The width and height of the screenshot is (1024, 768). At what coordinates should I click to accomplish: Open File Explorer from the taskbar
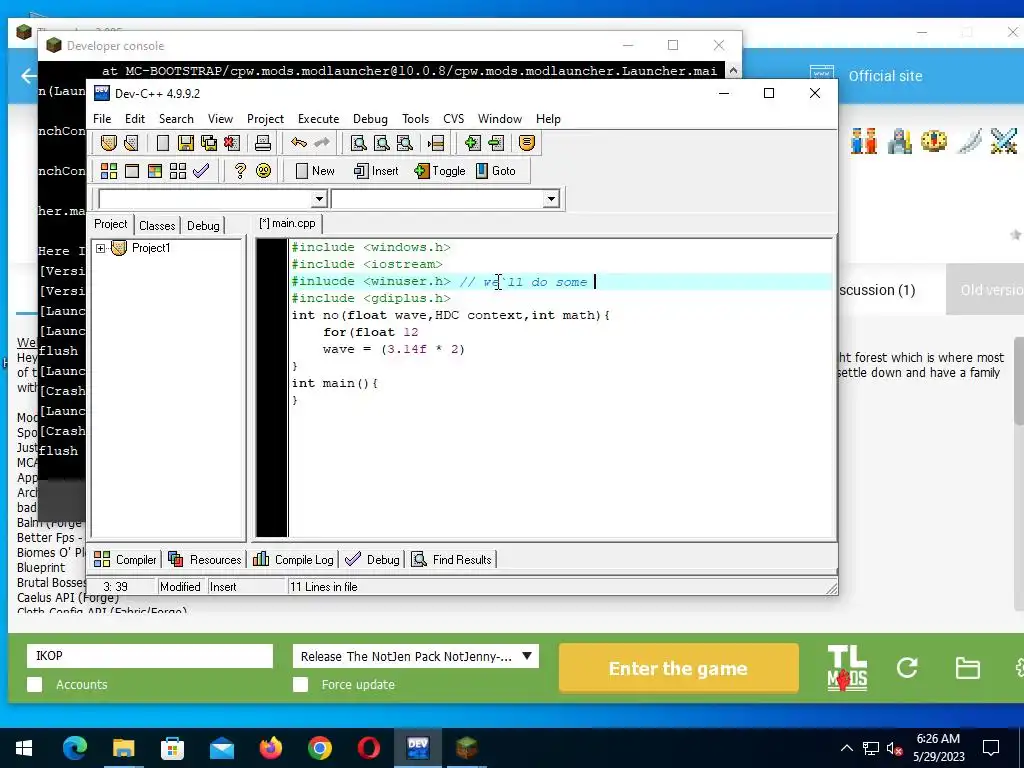(123, 748)
